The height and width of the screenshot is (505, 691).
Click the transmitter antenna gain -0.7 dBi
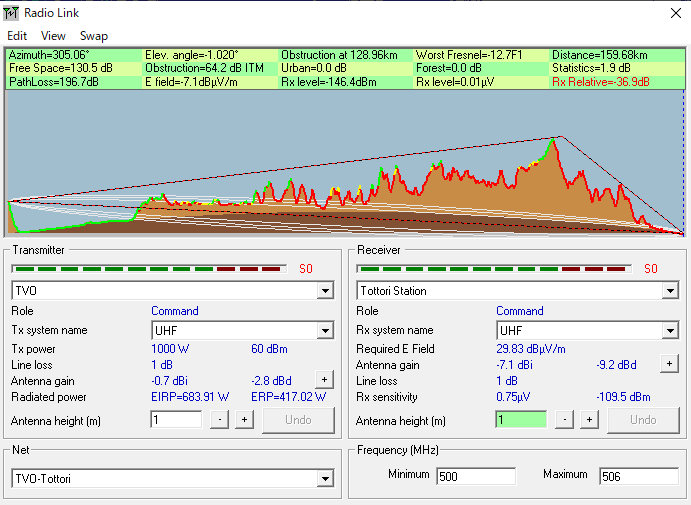tap(169, 381)
